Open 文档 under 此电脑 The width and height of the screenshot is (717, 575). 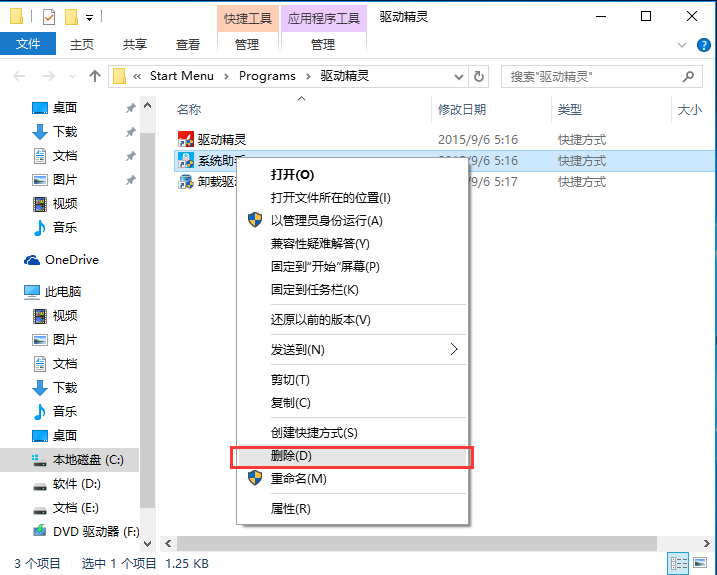click(x=64, y=364)
